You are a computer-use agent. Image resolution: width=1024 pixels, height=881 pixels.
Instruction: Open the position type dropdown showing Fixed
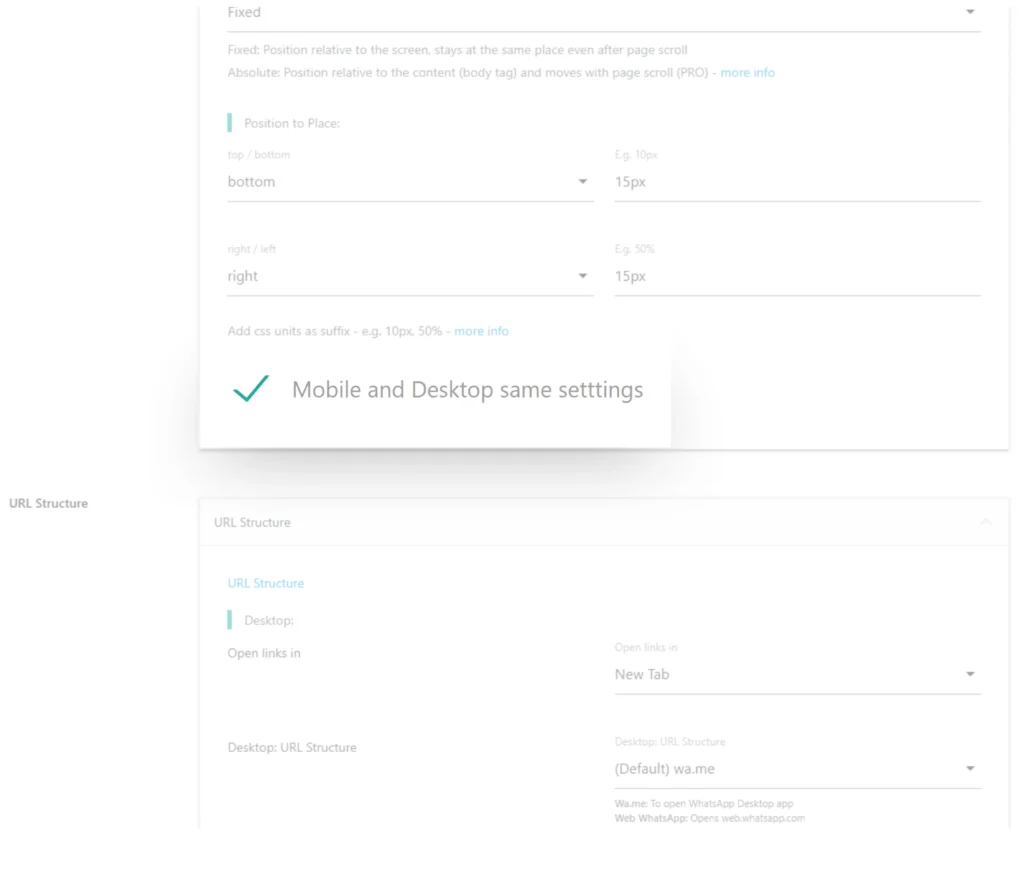600,12
